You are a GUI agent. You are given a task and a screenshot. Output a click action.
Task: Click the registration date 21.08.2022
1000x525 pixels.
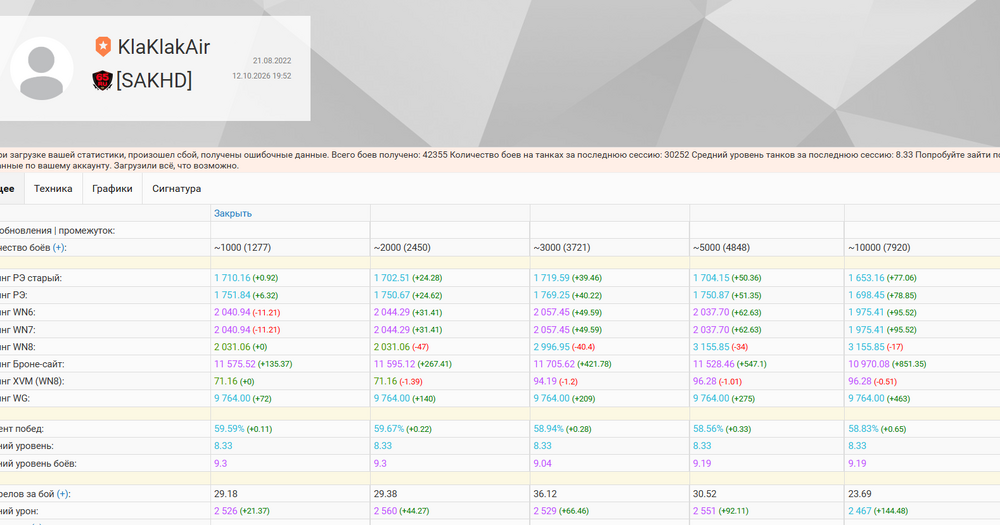[x=272, y=61]
